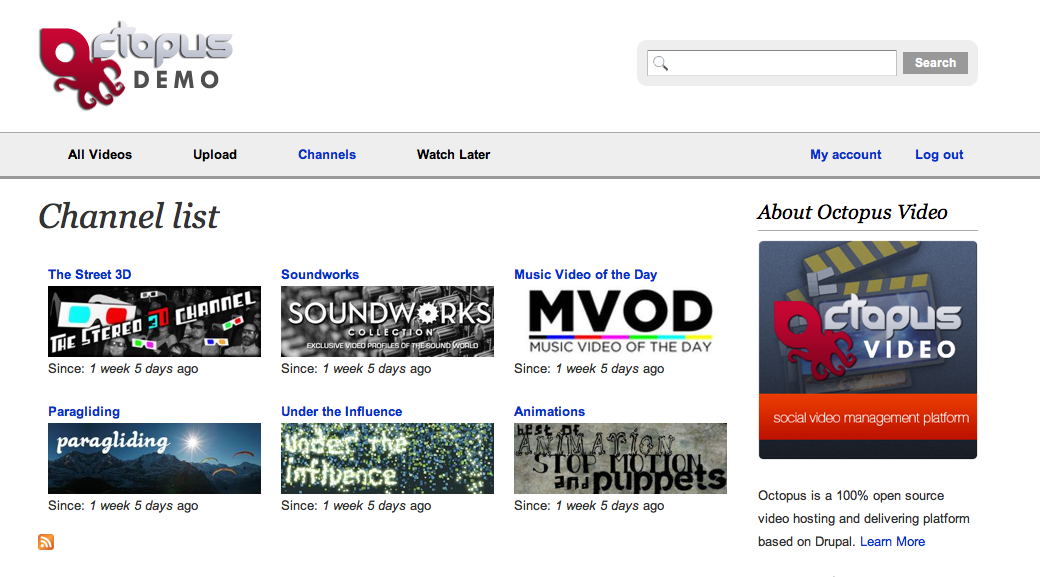Viewport: 1040px width, 577px height.
Task: Switch to the Channels menu item
Action: (x=327, y=155)
